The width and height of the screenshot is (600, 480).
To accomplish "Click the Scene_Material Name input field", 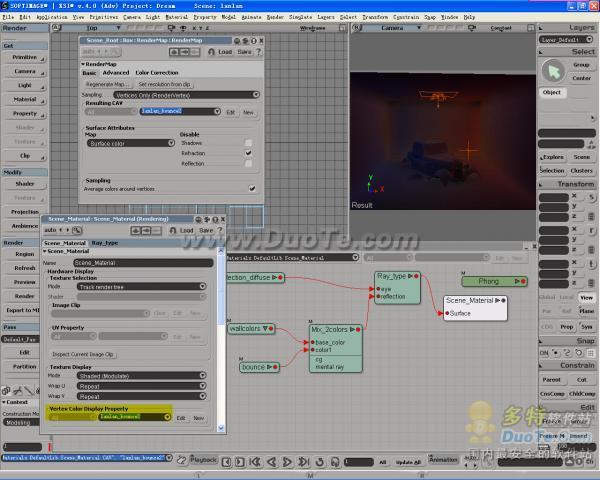I will pos(141,262).
